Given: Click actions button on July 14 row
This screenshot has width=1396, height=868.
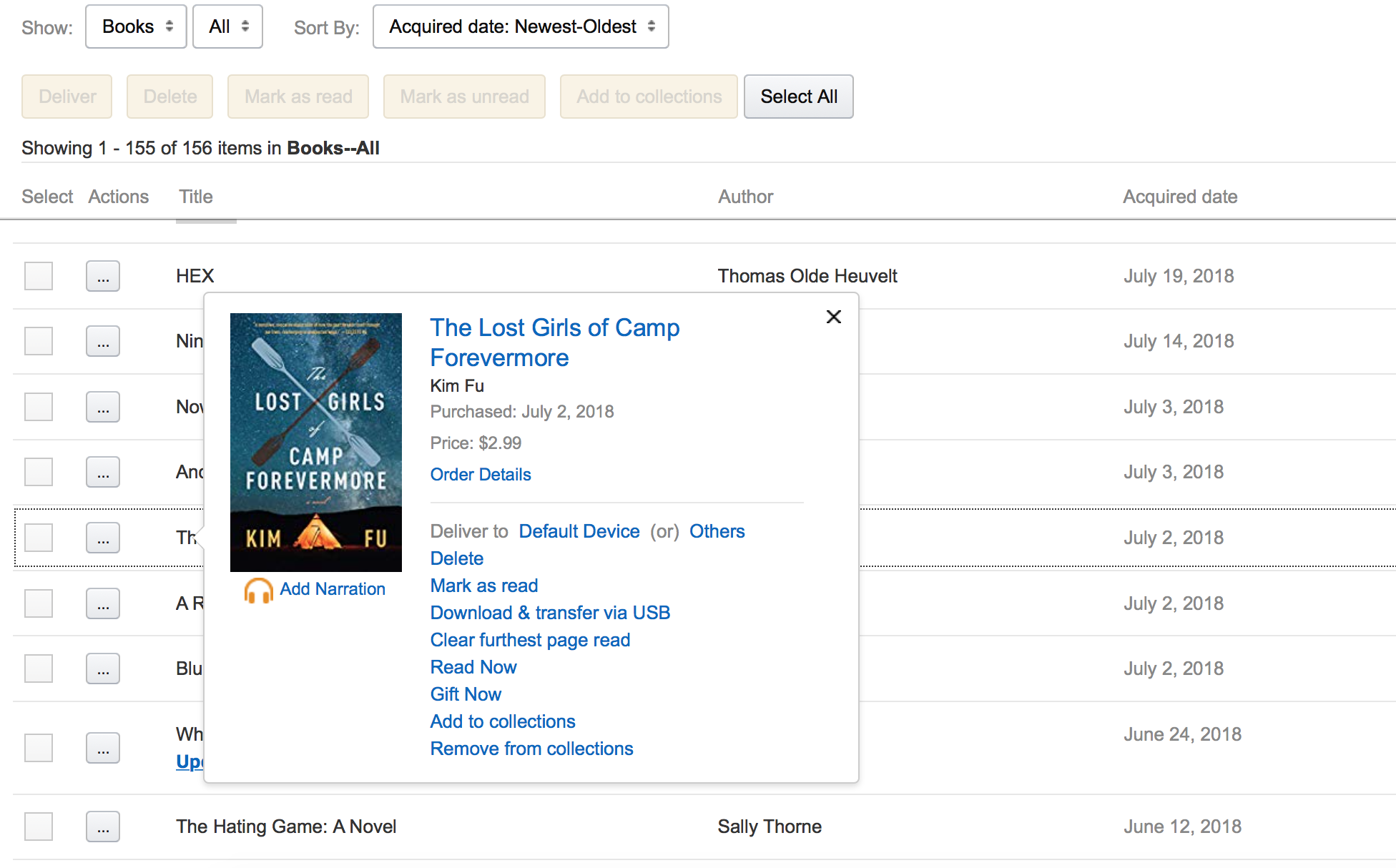Looking at the screenshot, I should 103,341.
